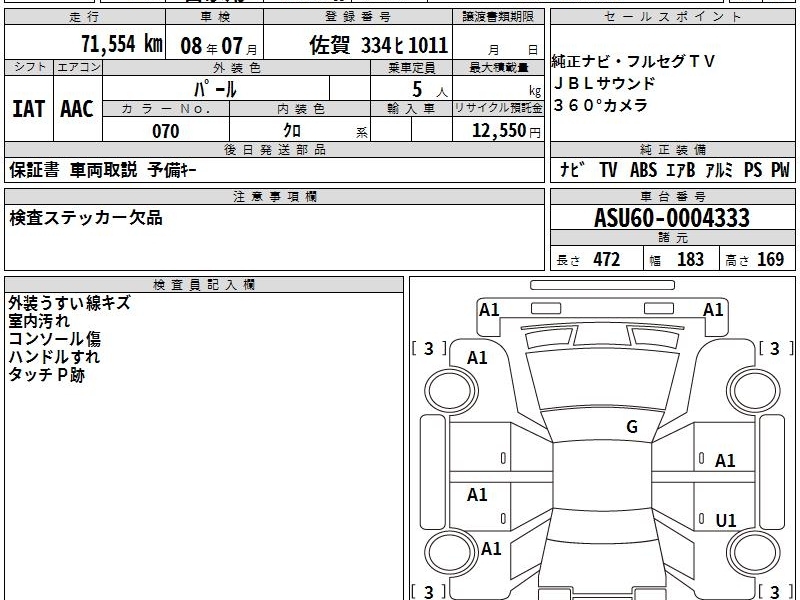800x600 pixels.
Task: Select the TV equipment label
Action: [608, 170]
